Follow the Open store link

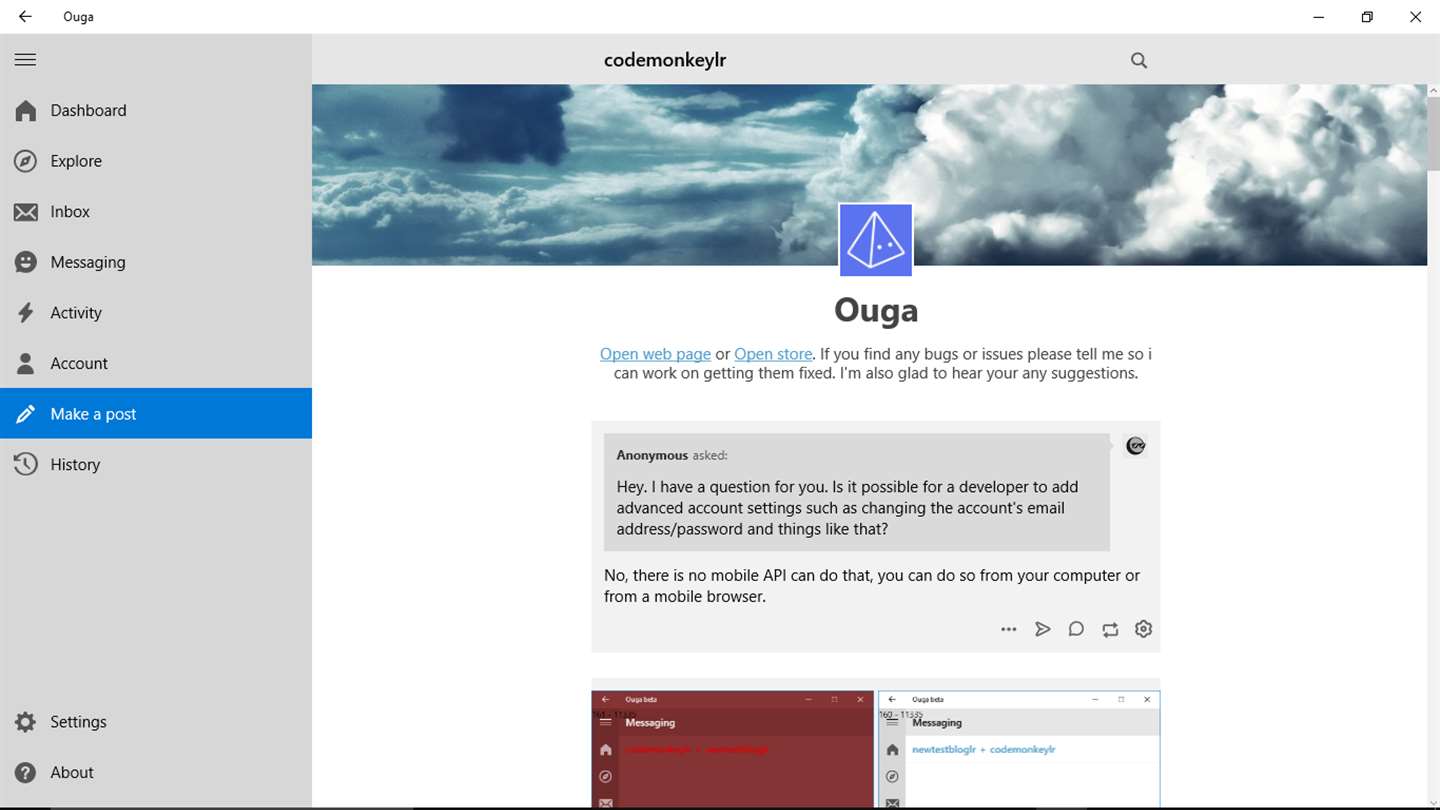pos(773,354)
